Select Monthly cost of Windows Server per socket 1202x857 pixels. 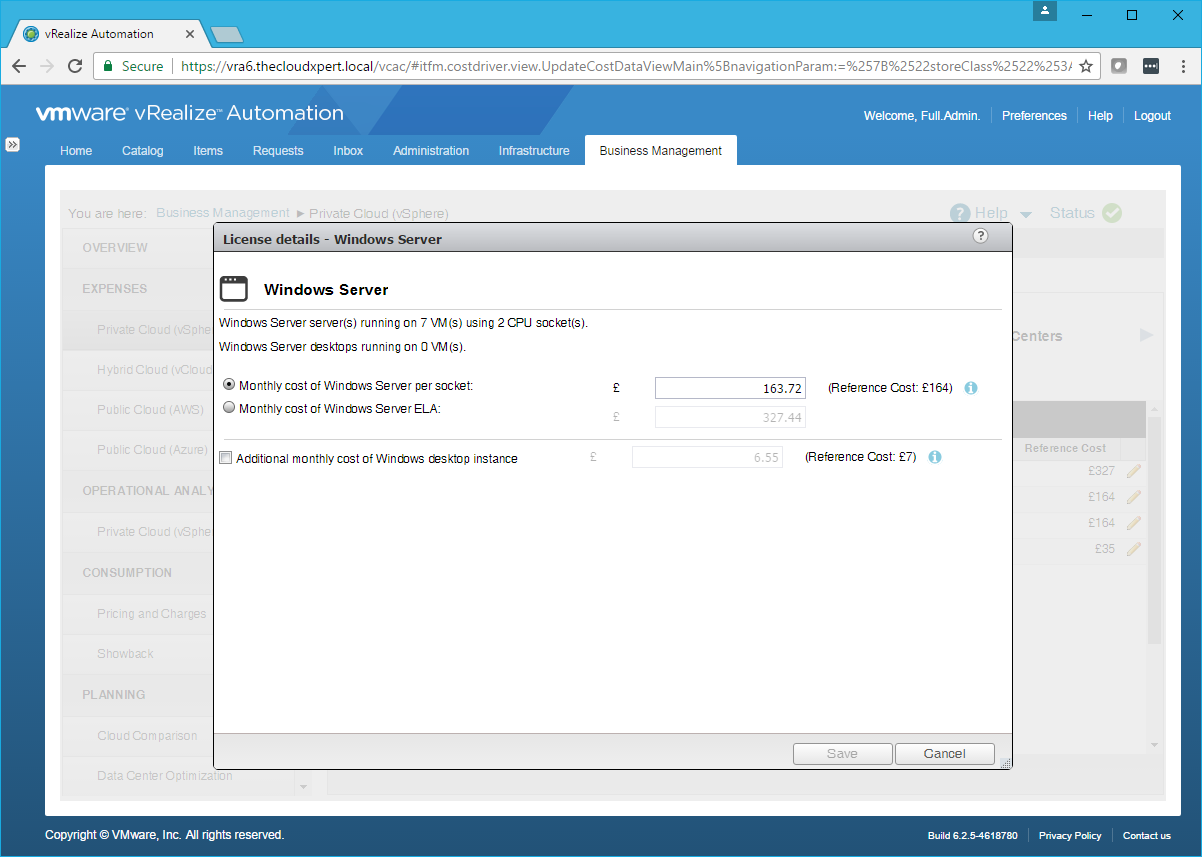click(229, 385)
